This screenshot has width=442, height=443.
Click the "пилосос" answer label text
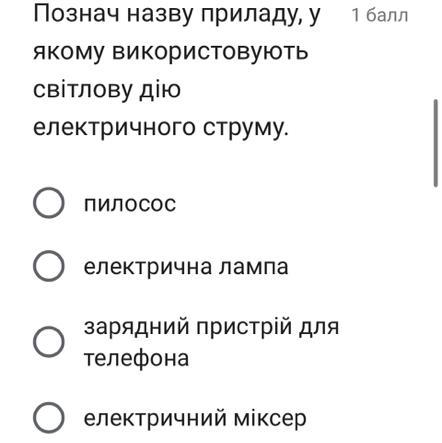coord(130,204)
